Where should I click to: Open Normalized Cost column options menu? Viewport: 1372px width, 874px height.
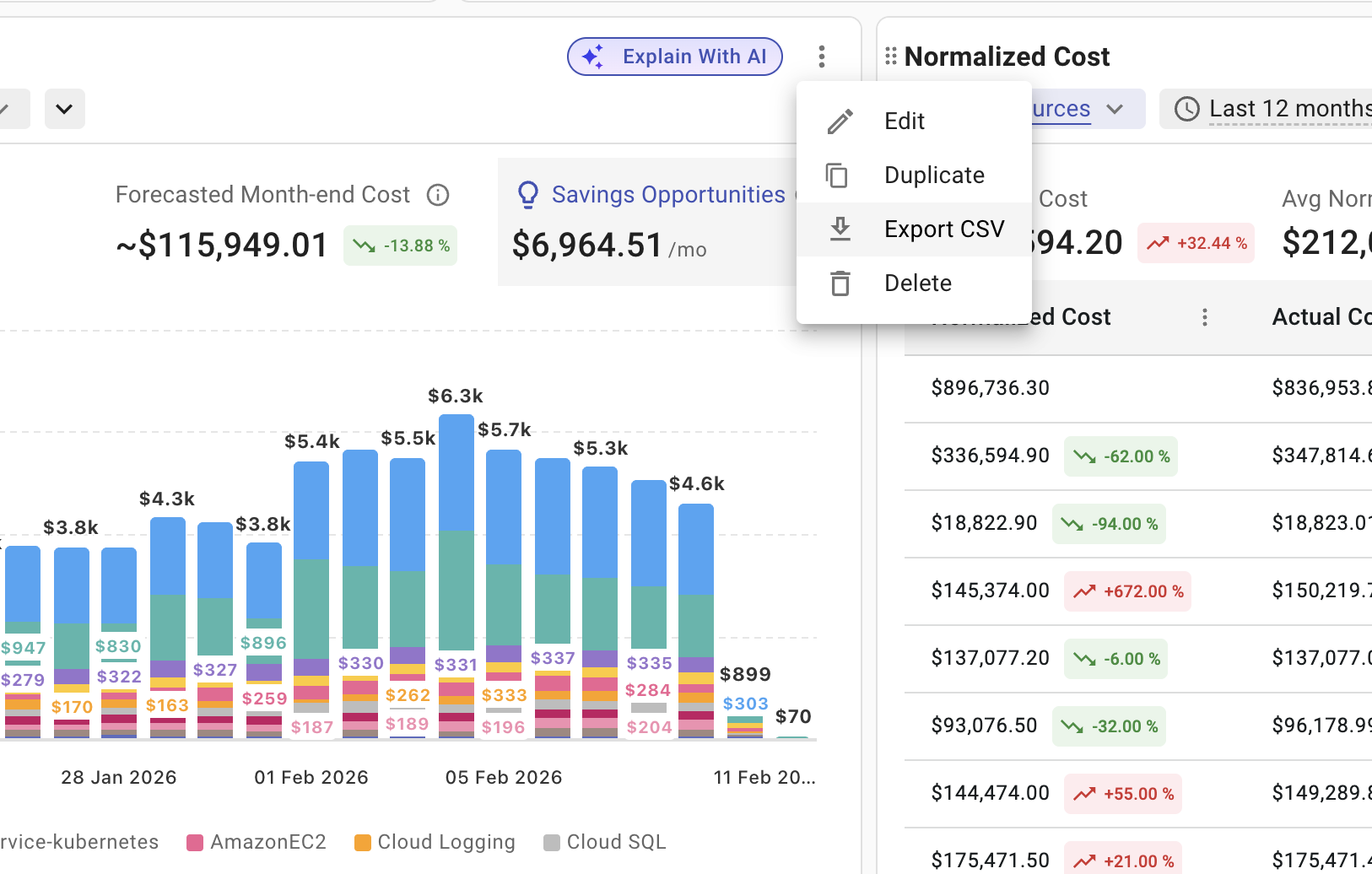1204,317
